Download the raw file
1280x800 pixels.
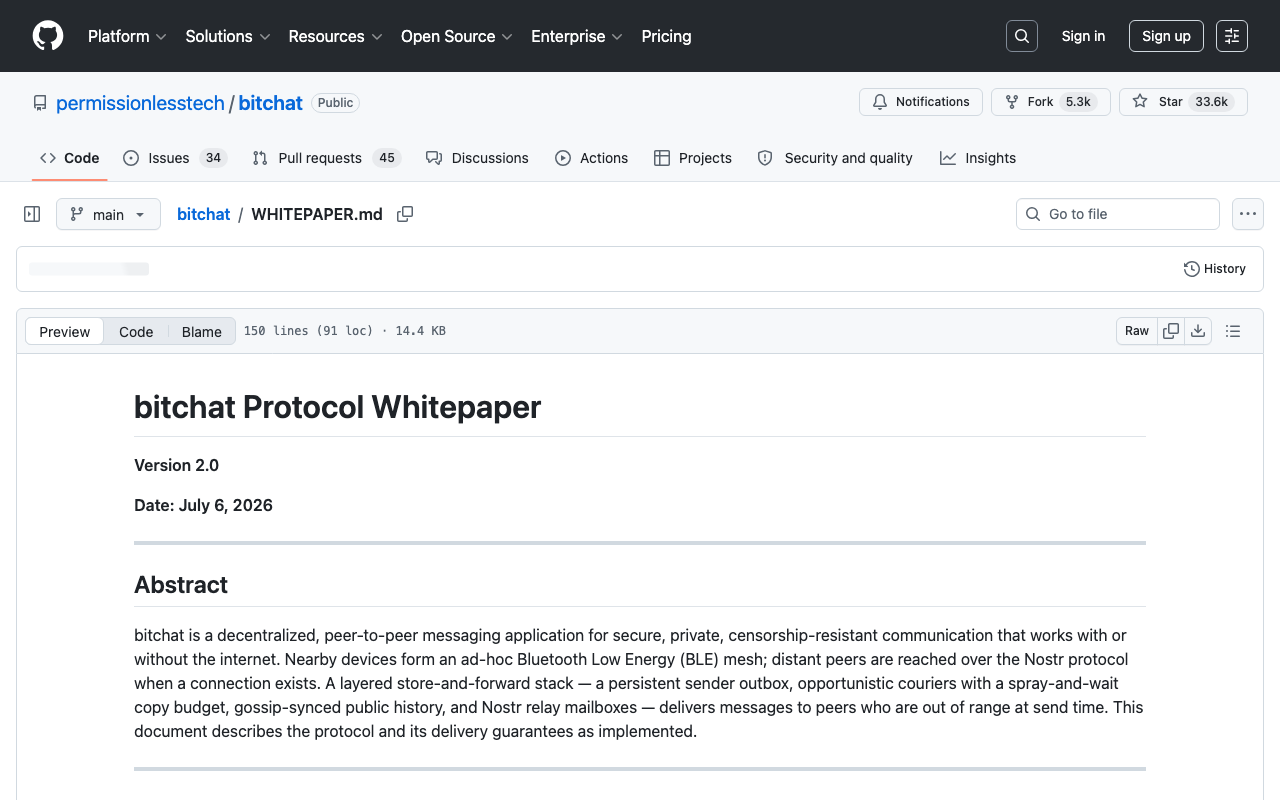pyautogui.click(x=1198, y=331)
